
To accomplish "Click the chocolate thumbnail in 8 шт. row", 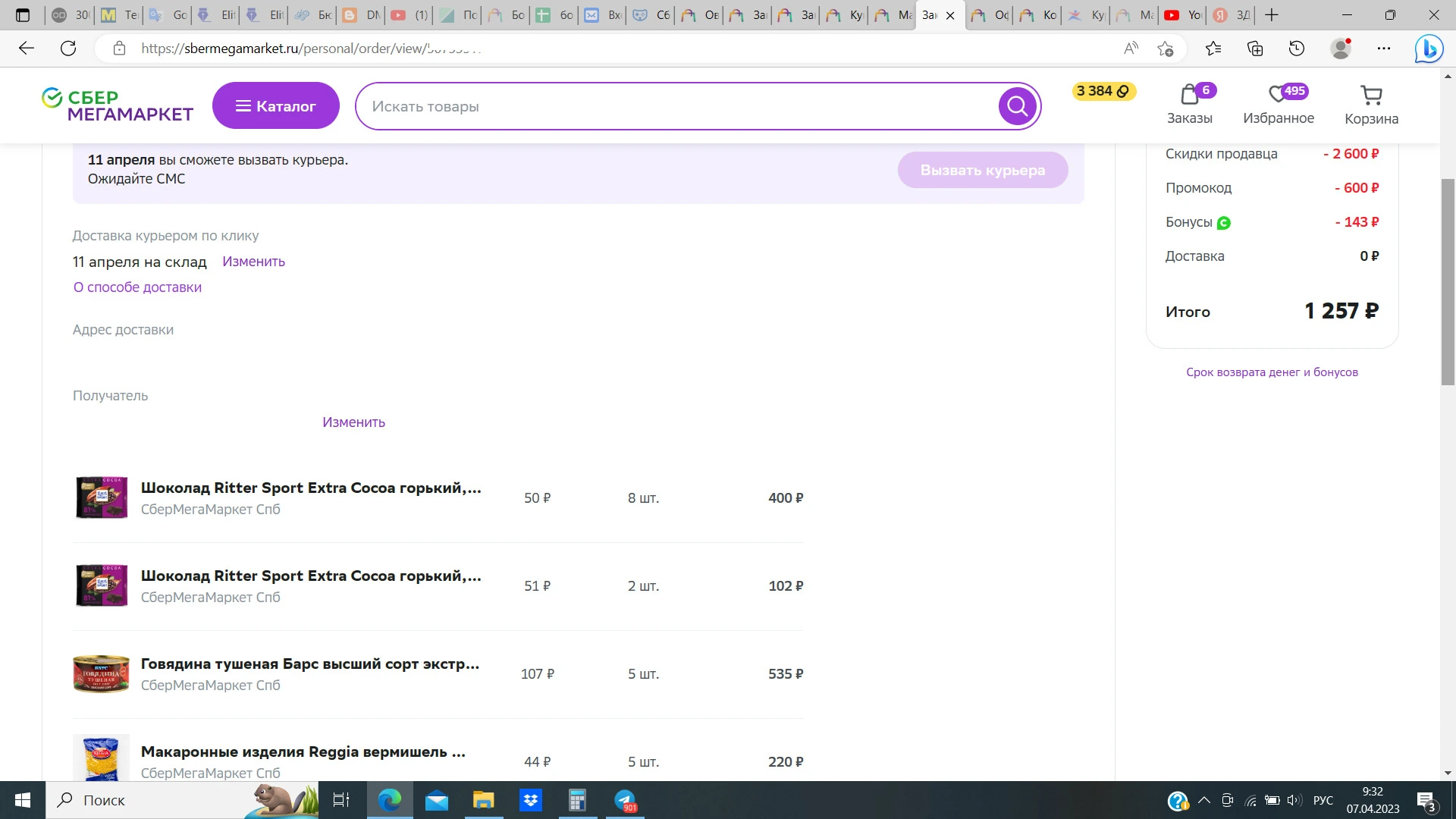I will [101, 497].
